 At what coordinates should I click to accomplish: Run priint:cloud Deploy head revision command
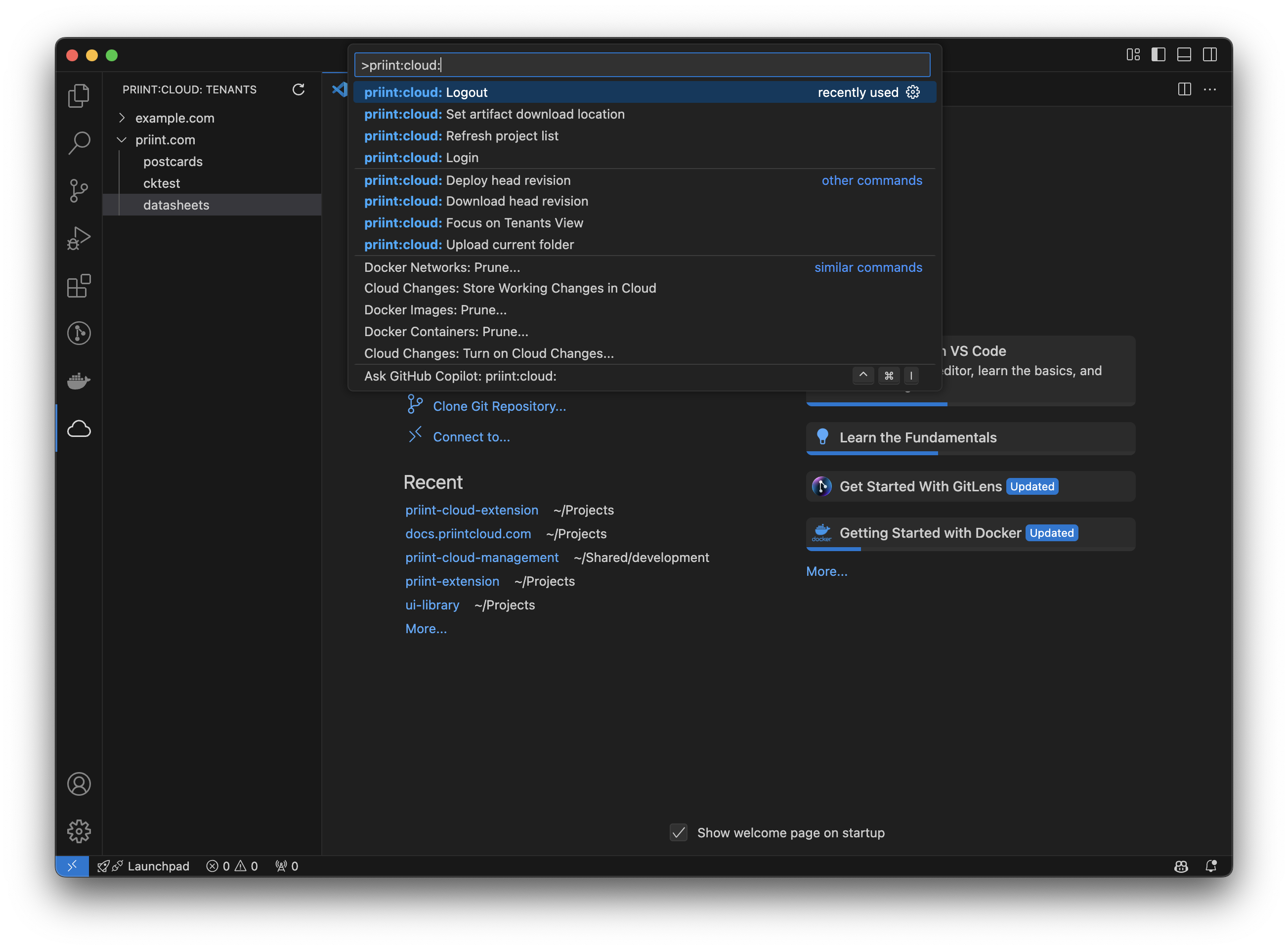point(508,180)
